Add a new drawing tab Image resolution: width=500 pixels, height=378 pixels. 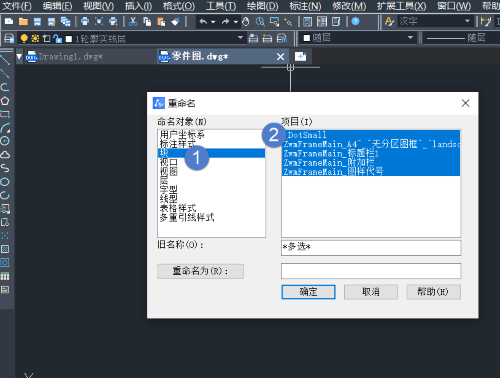coord(300,56)
